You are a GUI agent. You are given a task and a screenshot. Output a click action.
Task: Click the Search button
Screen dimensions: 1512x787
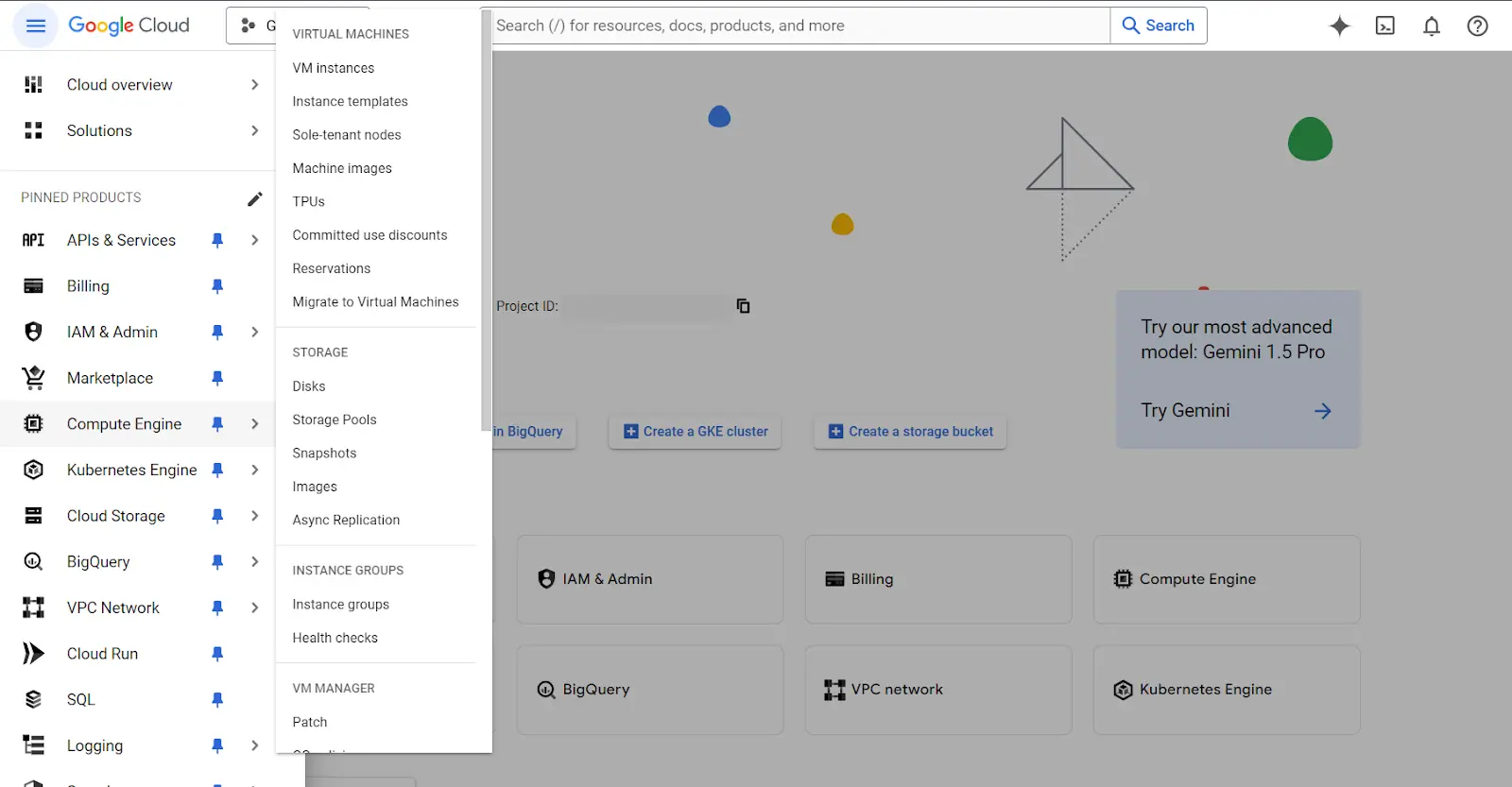click(1159, 26)
